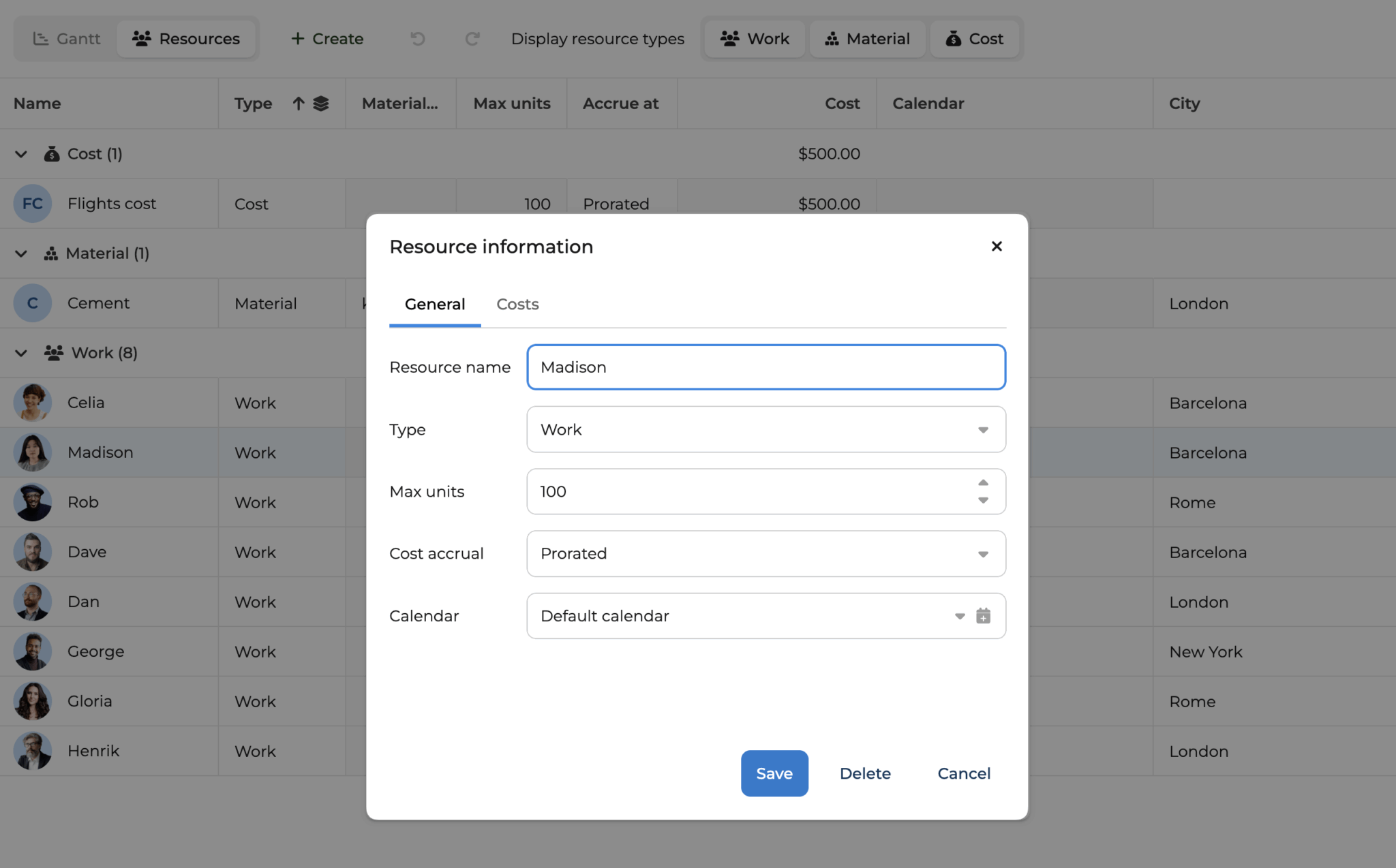This screenshot has height=868, width=1396.
Task: Click the undo arrow icon
Action: (x=418, y=39)
